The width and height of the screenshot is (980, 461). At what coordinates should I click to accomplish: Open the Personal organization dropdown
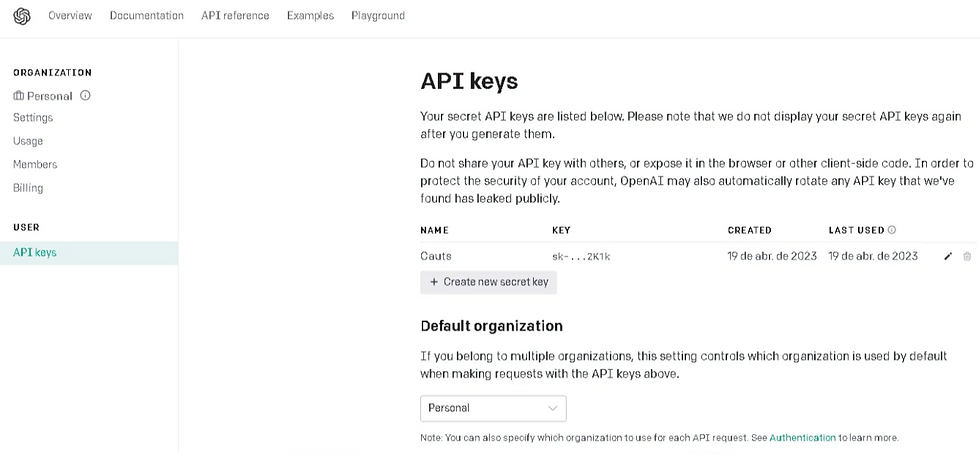tap(493, 408)
